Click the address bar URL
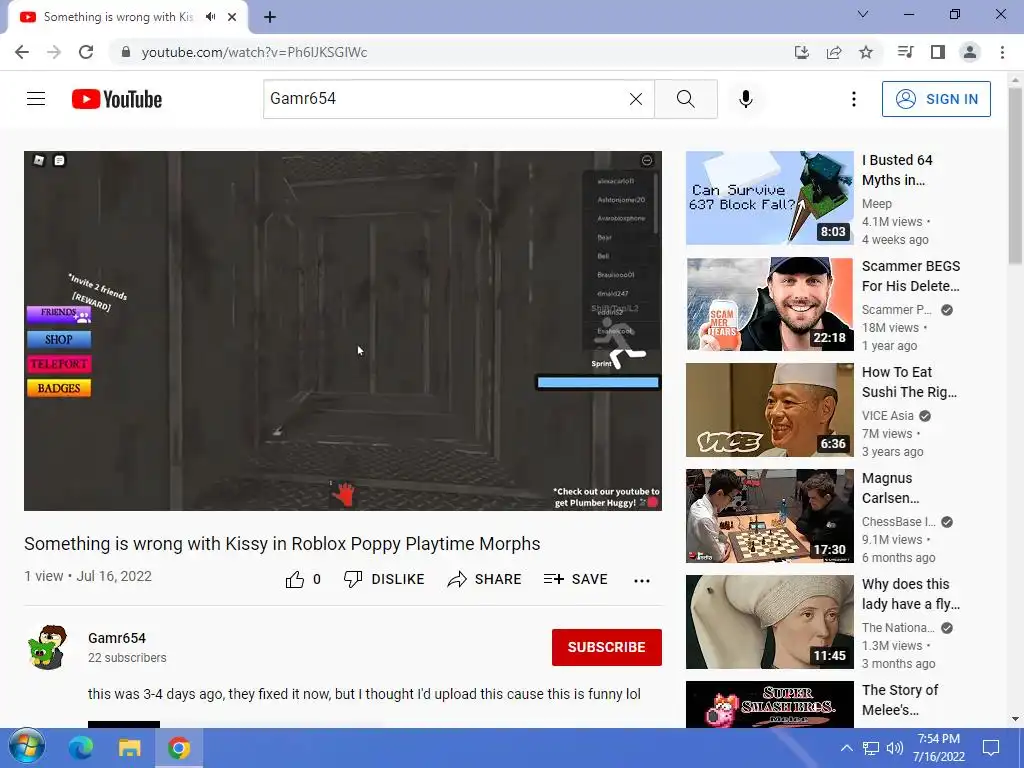1024x768 pixels. point(254,52)
